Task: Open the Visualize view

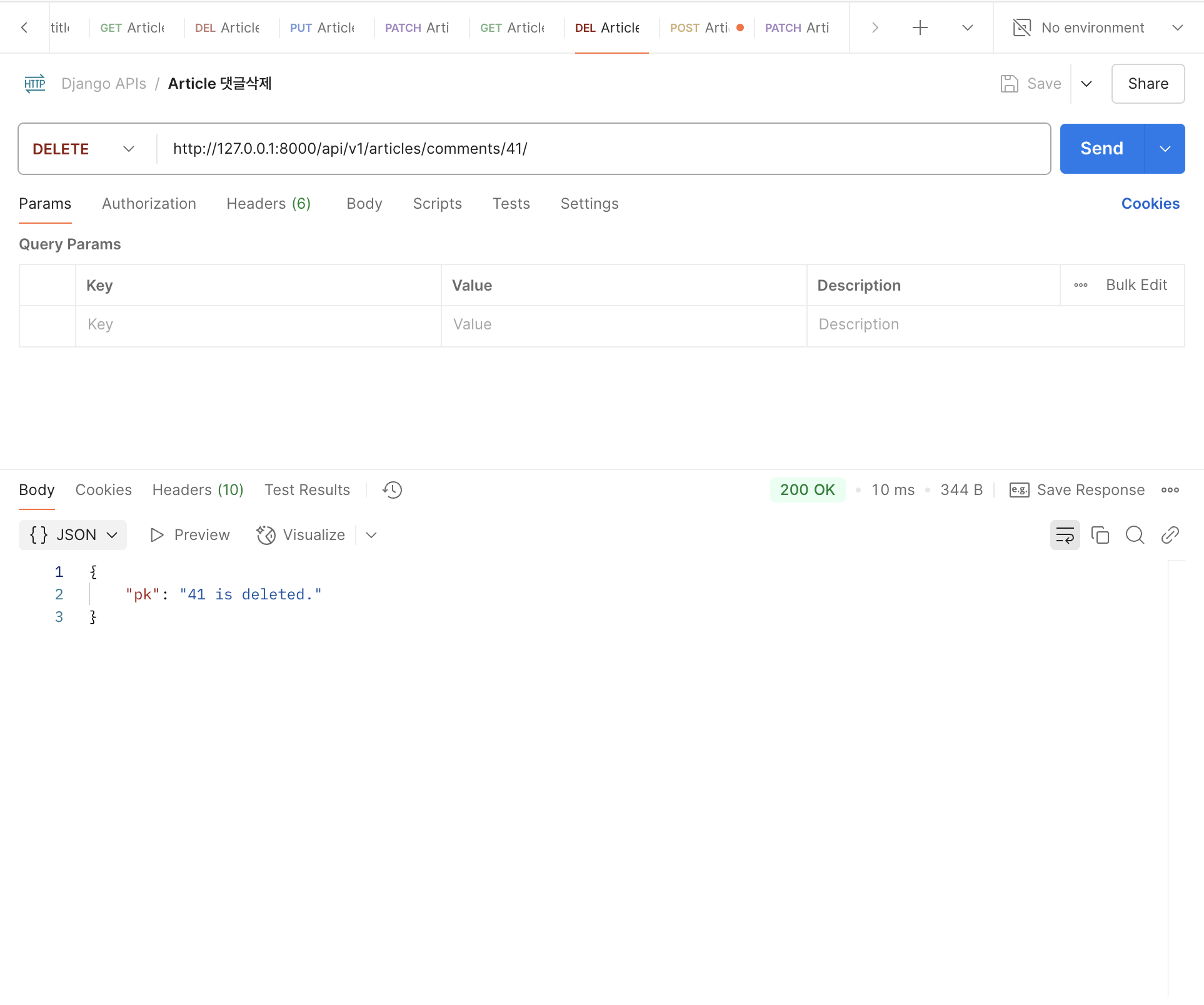Action: click(301, 535)
